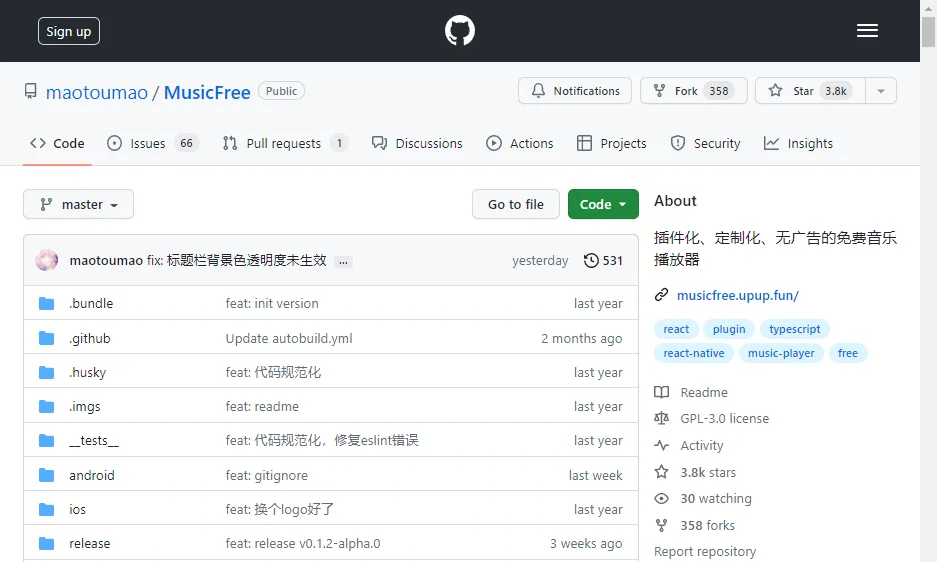Star the MusicFree repository
Screen dimensions: 937x562
(810, 91)
